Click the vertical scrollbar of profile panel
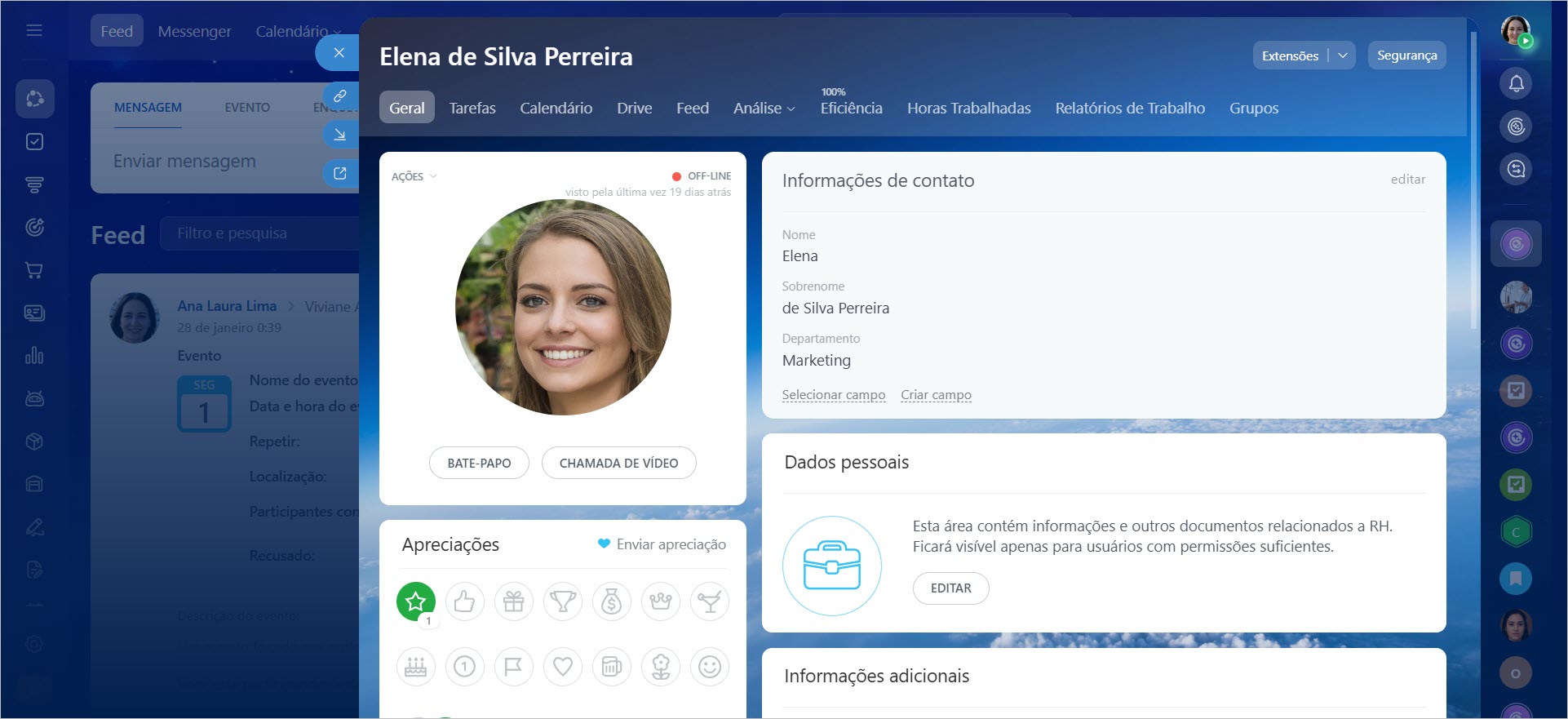Viewport: 1568px width, 719px height. click(1473, 180)
